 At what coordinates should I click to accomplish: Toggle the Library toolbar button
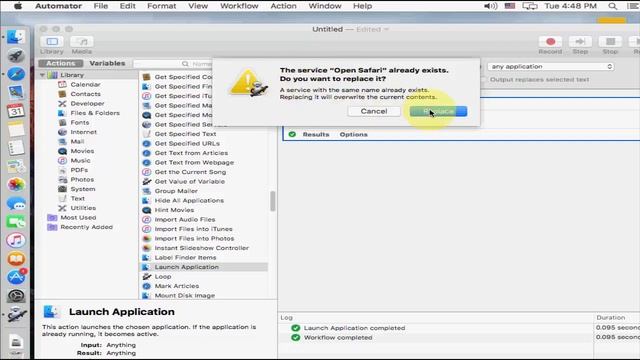[52, 45]
